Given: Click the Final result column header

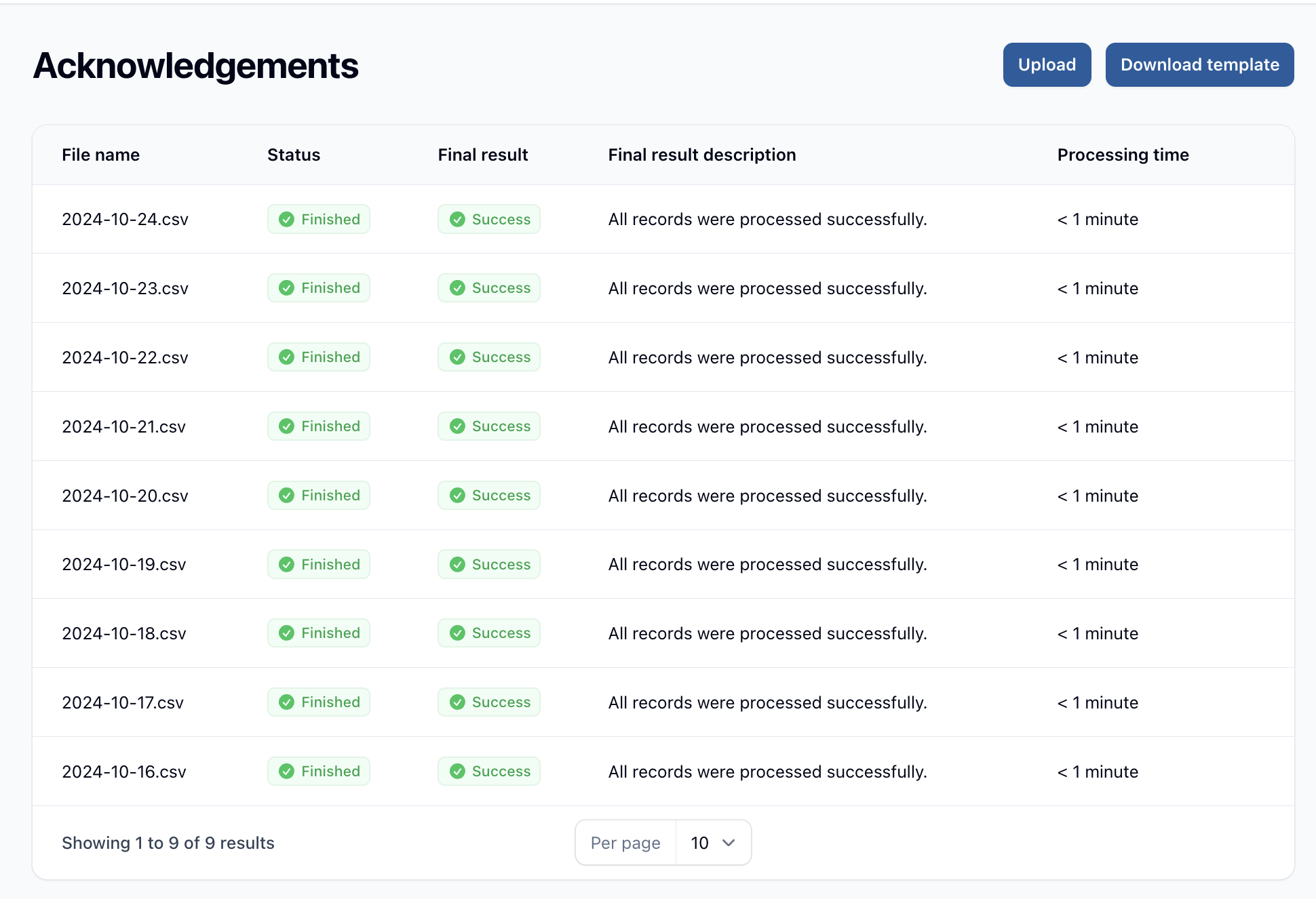Looking at the screenshot, I should tap(482, 155).
